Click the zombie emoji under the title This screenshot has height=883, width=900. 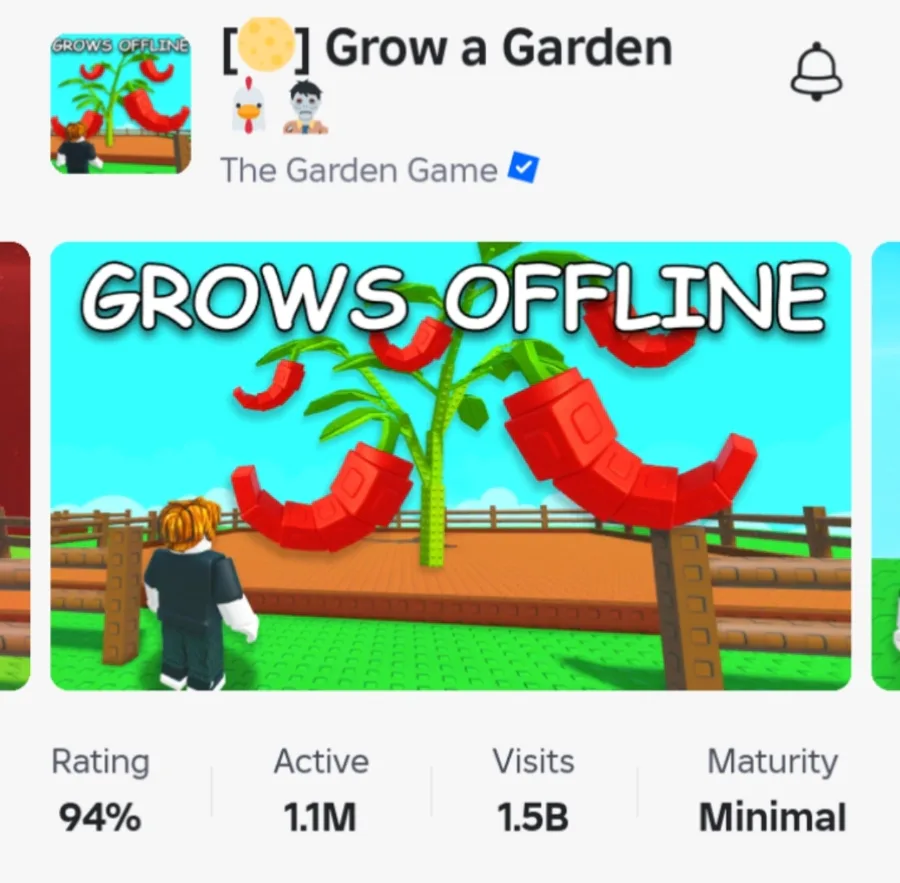click(305, 107)
